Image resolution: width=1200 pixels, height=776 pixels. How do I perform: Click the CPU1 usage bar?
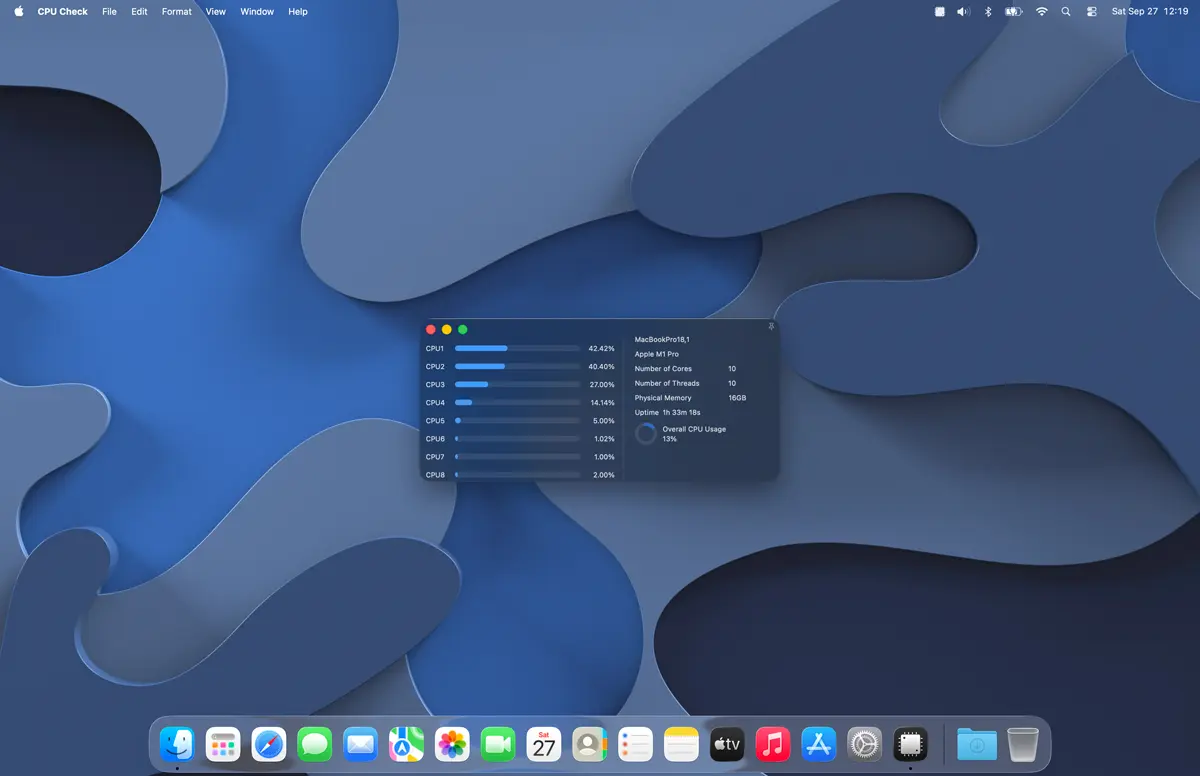click(x=517, y=349)
